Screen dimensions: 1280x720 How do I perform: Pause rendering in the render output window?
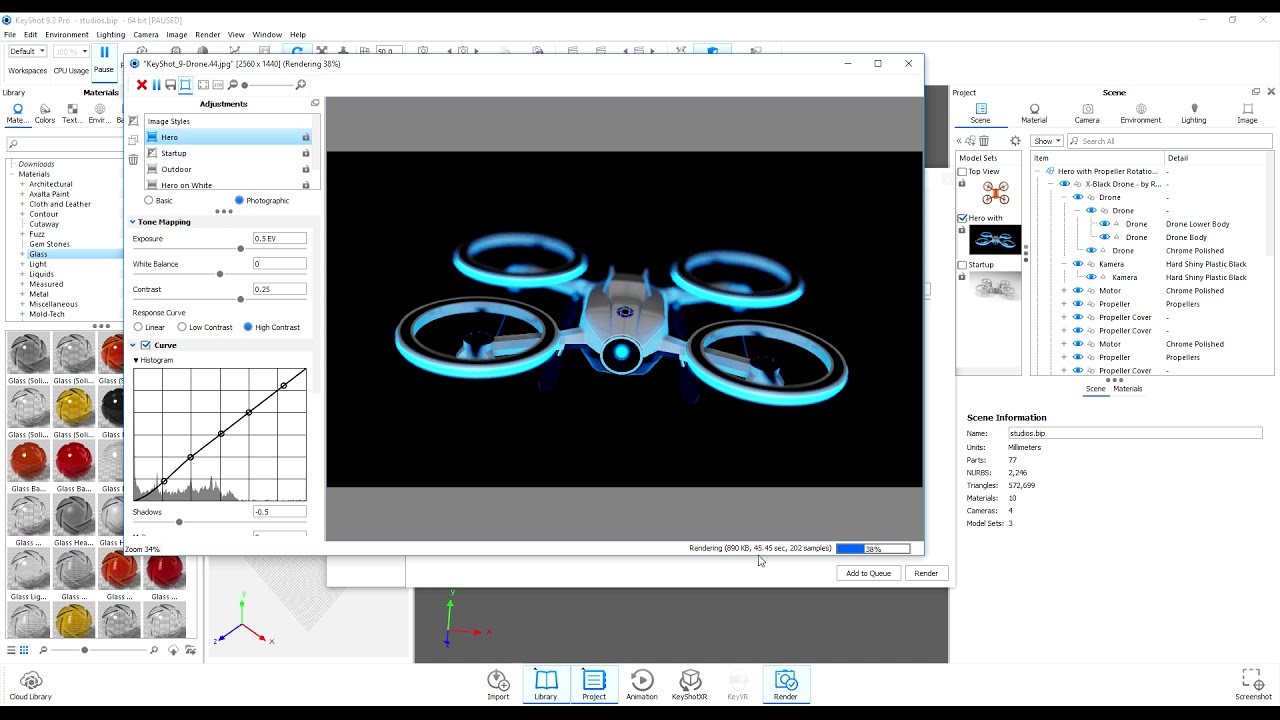(x=156, y=85)
